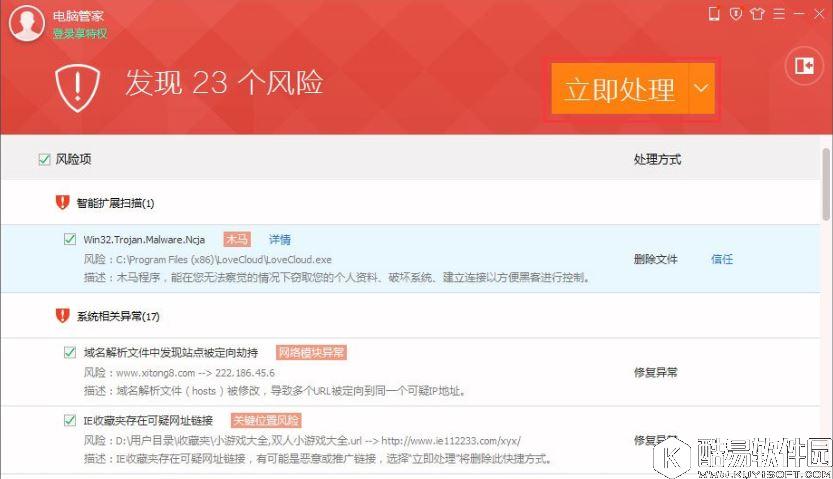Click the 风险项 column header text
This screenshot has width=833, height=479.
(x=73, y=159)
